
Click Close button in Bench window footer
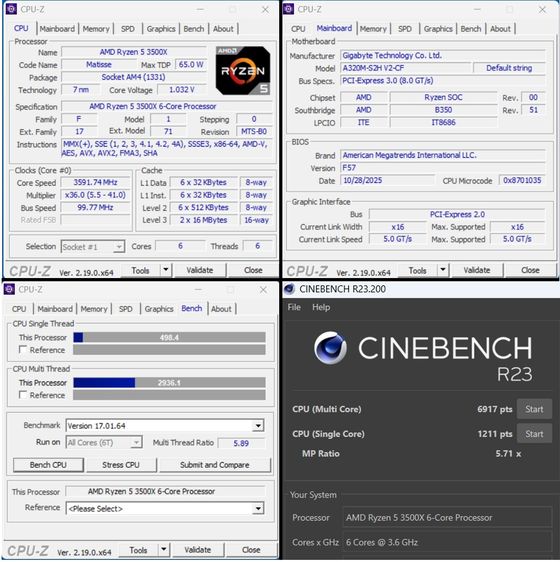click(x=251, y=549)
